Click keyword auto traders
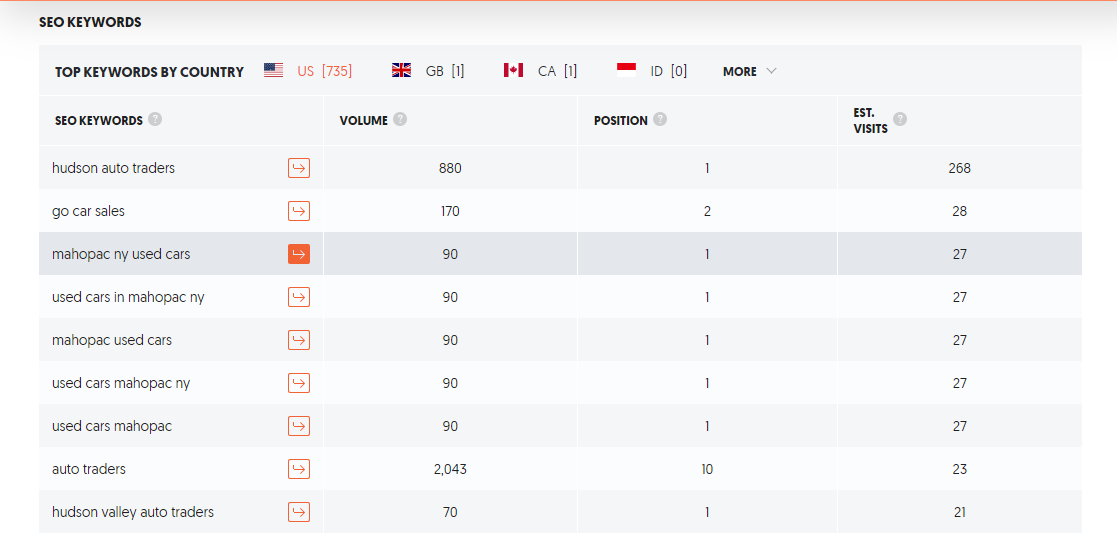Viewport: 1117px width, 545px height. point(88,469)
